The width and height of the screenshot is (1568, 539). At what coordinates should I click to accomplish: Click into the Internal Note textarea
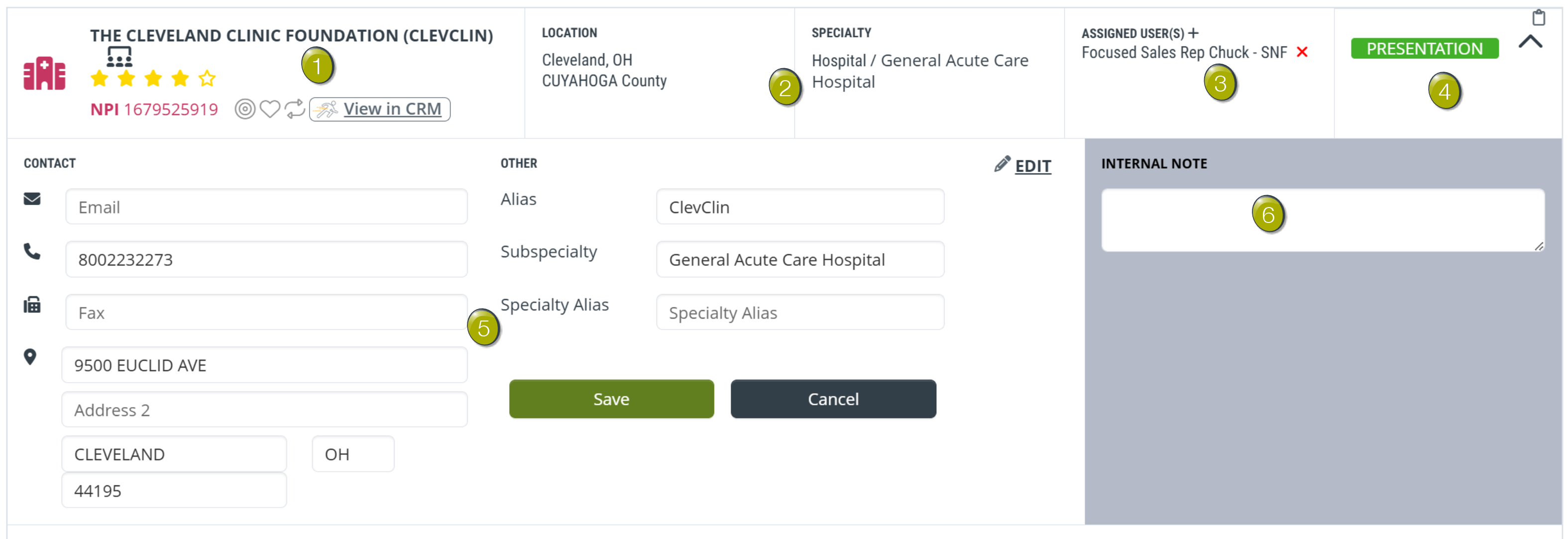pyautogui.click(x=1323, y=220)
